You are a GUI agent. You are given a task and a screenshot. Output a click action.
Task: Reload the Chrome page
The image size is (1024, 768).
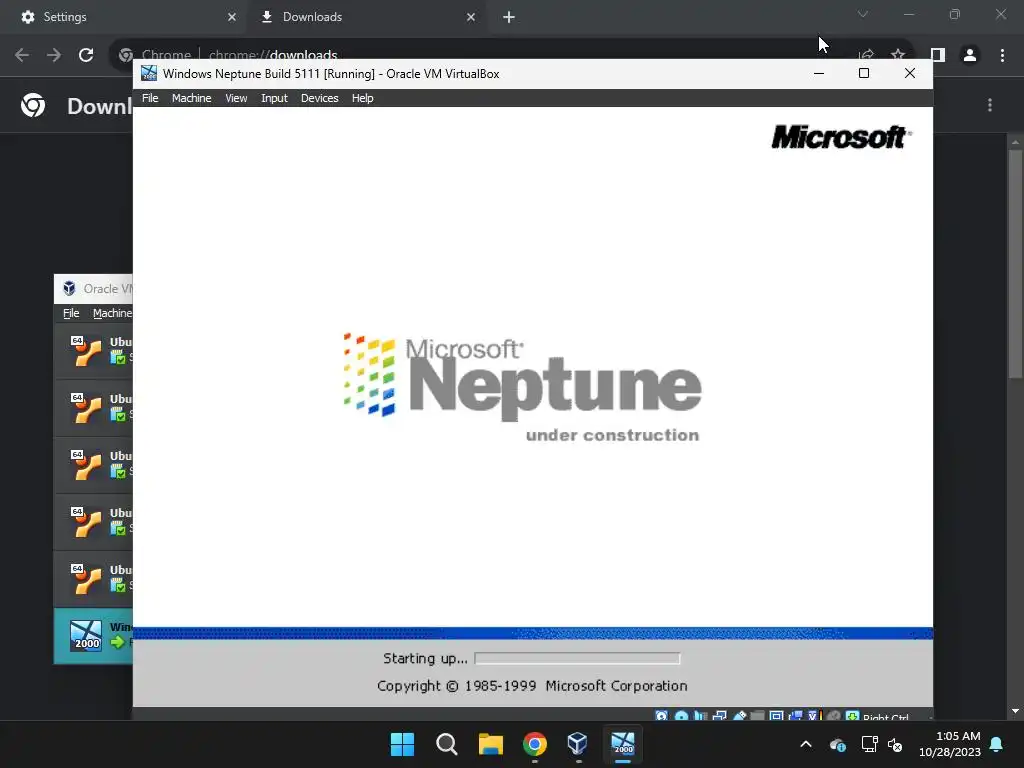click(86, 55)
